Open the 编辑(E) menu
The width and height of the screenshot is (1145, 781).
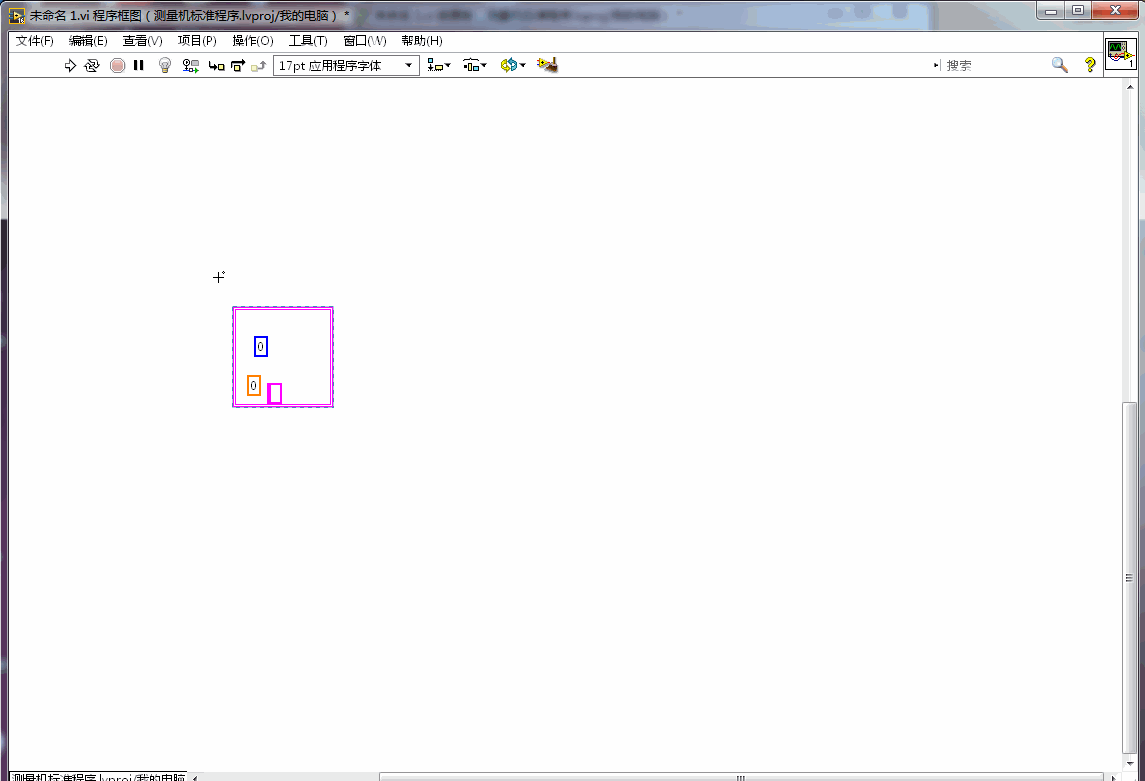pos(88,41)
